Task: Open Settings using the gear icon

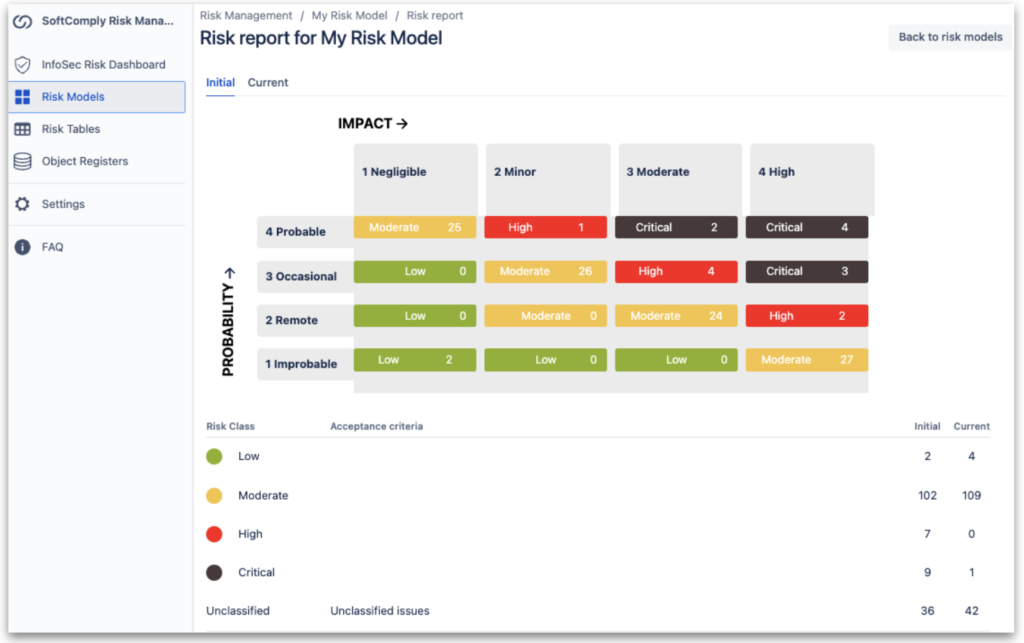Action: point(22,205)
